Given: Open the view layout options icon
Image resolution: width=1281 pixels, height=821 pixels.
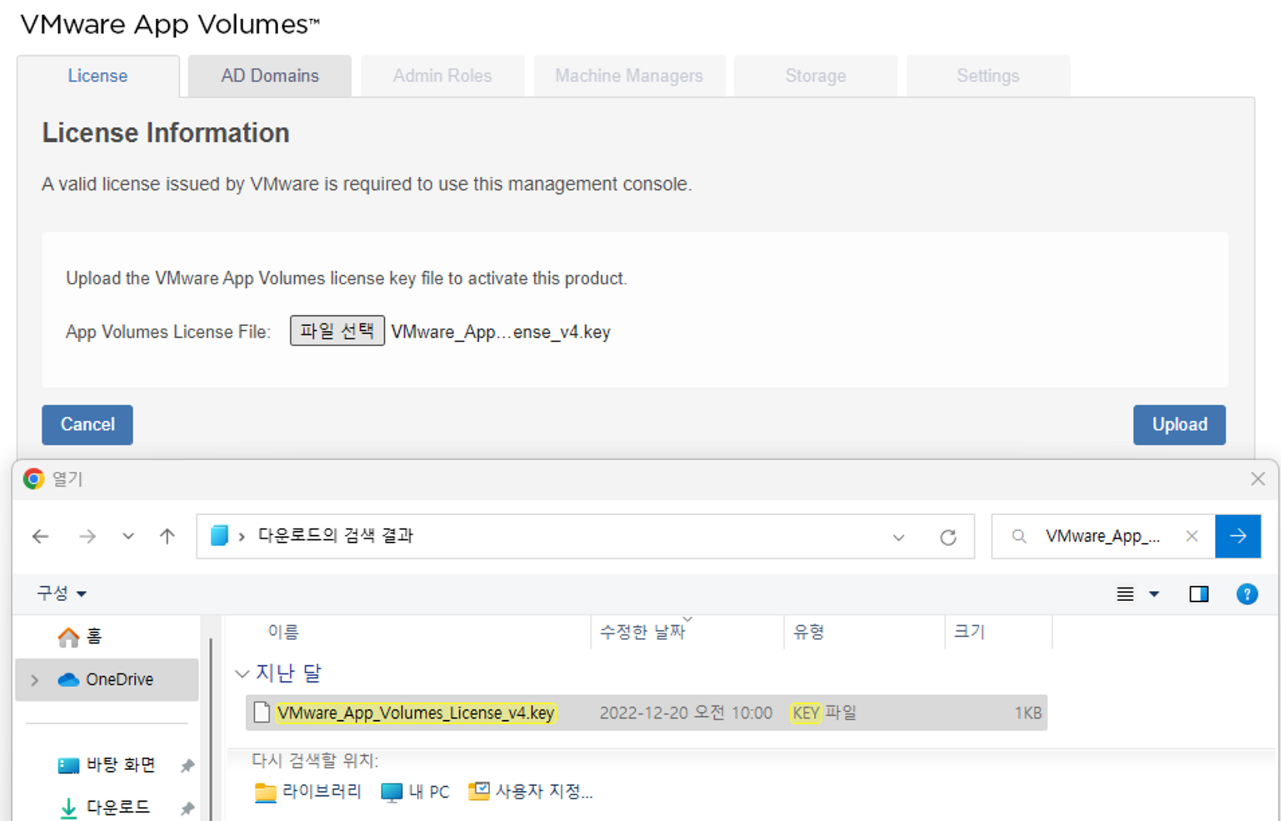Looking at the screenshot, I should tap(1125, 594).
